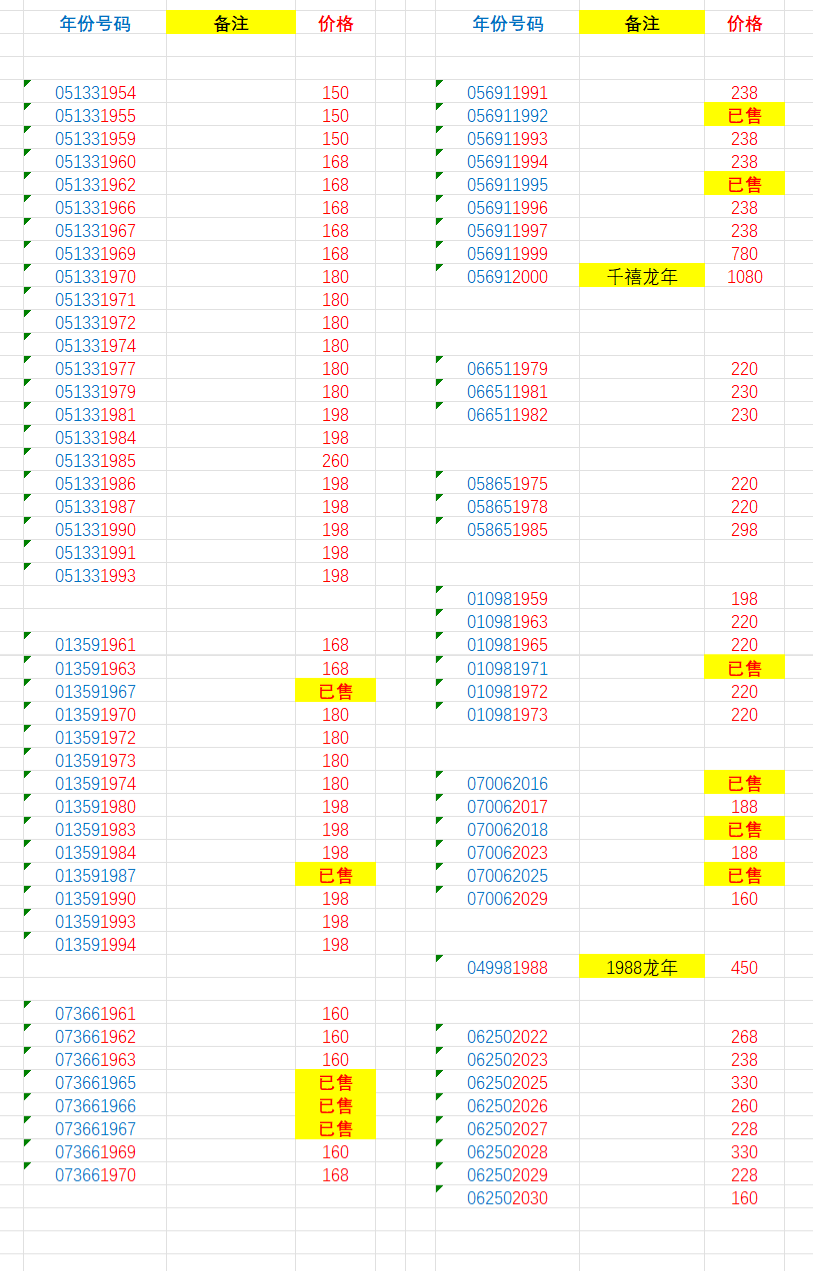
Task: Click the cell with number 056912000
Action: click(x=507, y=277)
